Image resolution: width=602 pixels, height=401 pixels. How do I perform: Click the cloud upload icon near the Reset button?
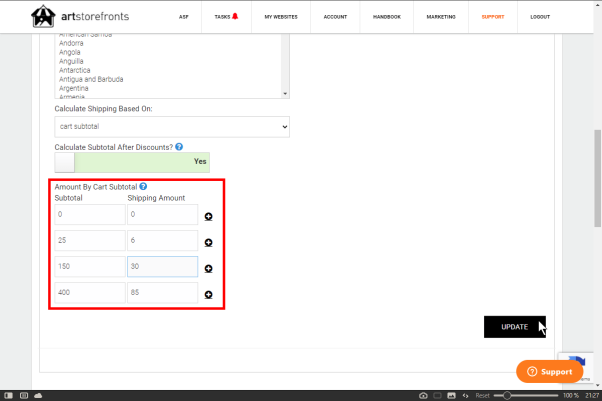[x=423, y=396]
